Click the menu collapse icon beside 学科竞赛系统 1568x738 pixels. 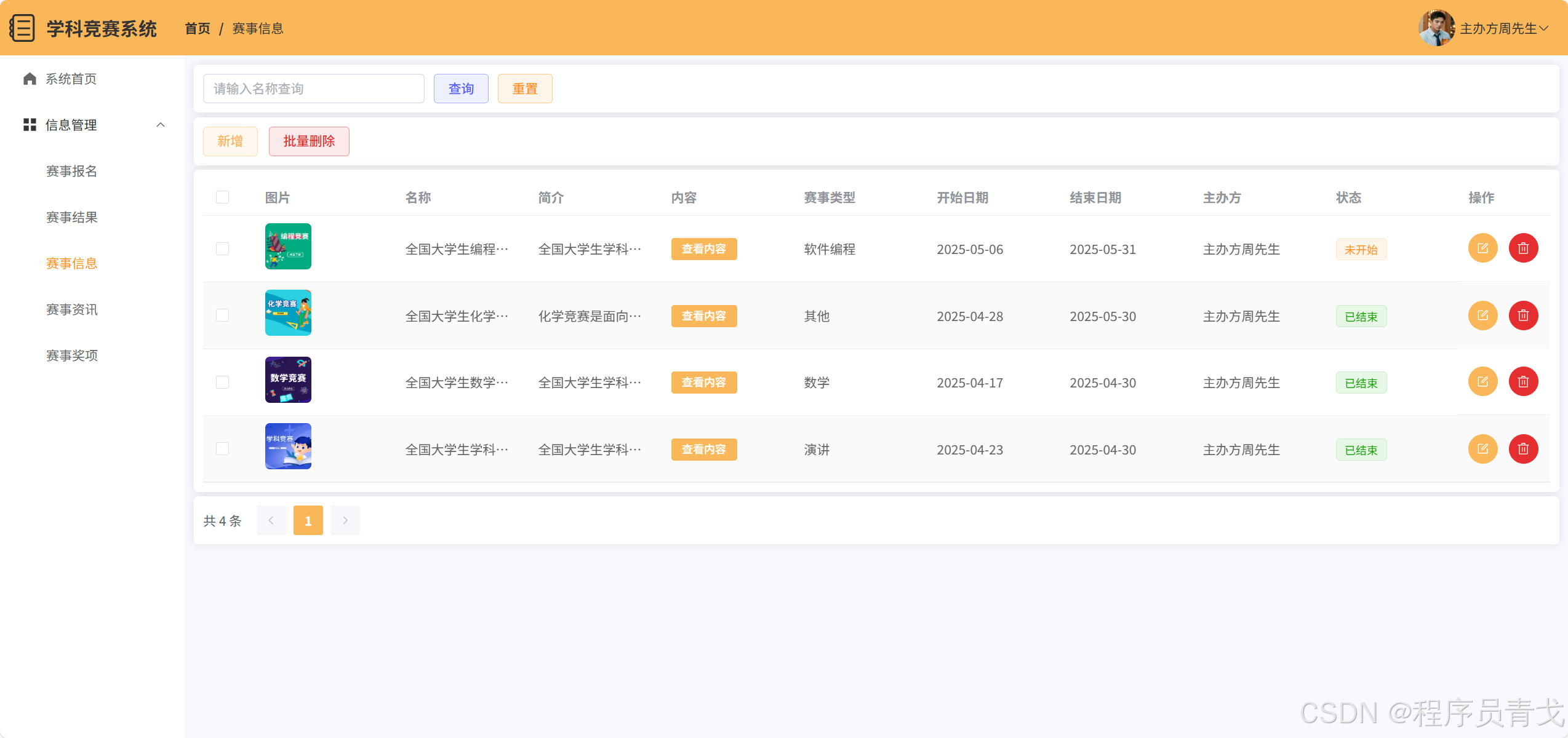(22, 28)
